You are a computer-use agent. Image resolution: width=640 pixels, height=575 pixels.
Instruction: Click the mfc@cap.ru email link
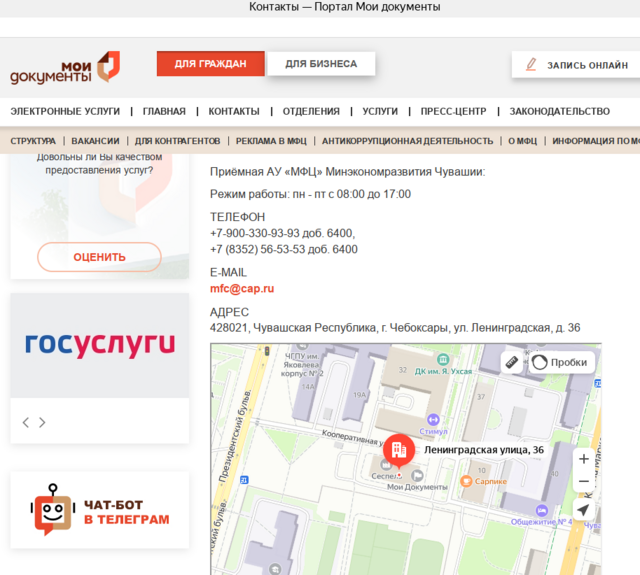pyautogui.click(x=242, y=289)
